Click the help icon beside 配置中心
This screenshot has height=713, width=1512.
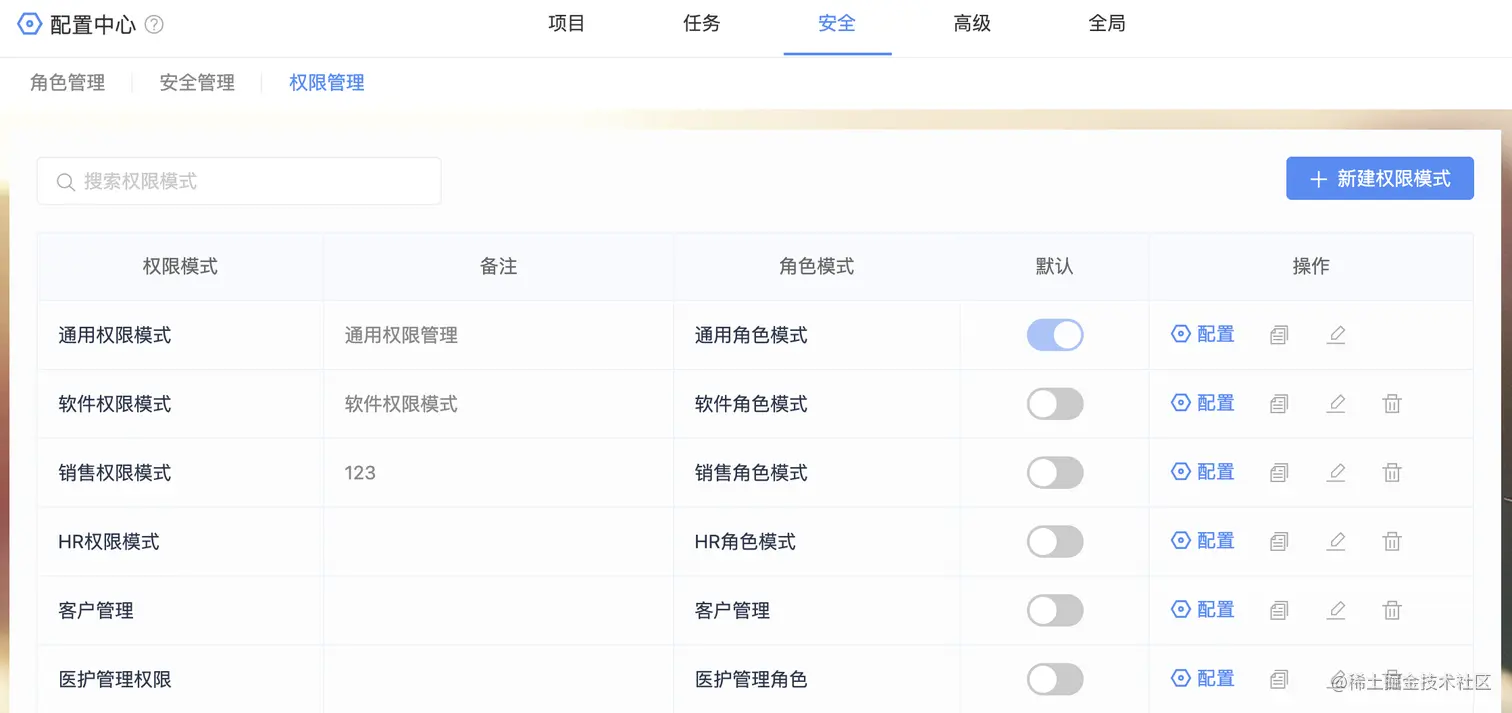154,25
